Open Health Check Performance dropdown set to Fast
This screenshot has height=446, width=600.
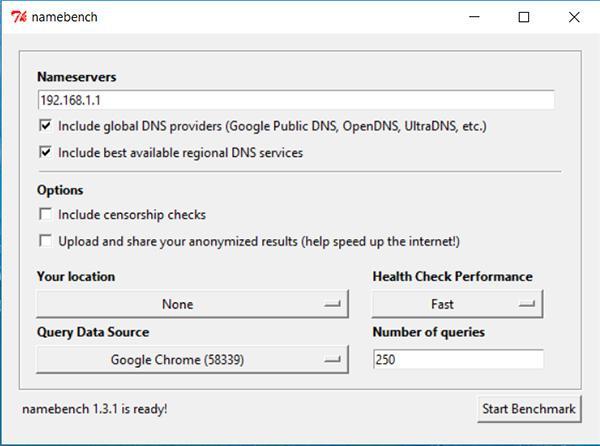(x=457, y=304)
